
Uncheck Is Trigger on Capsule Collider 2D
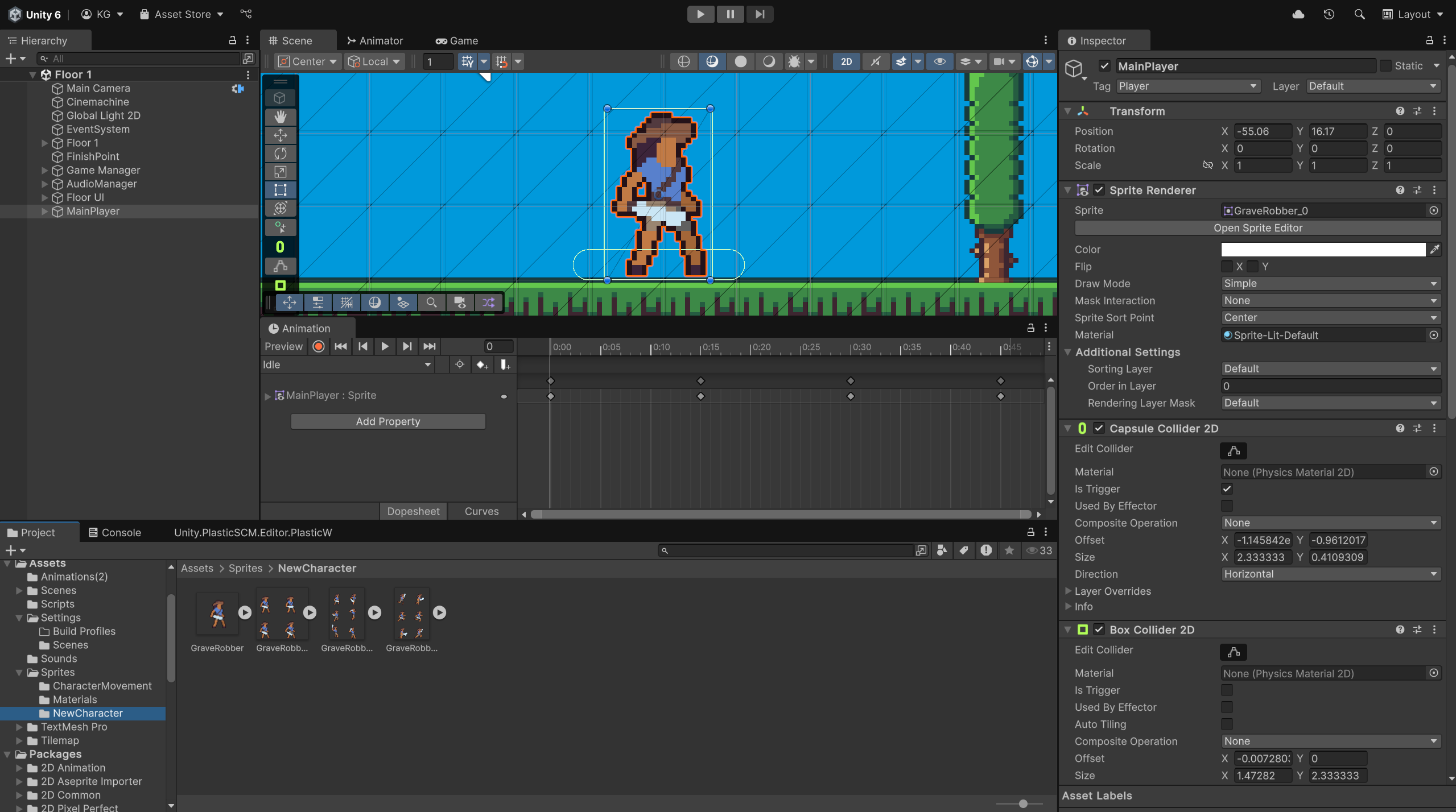[1227, 489]
